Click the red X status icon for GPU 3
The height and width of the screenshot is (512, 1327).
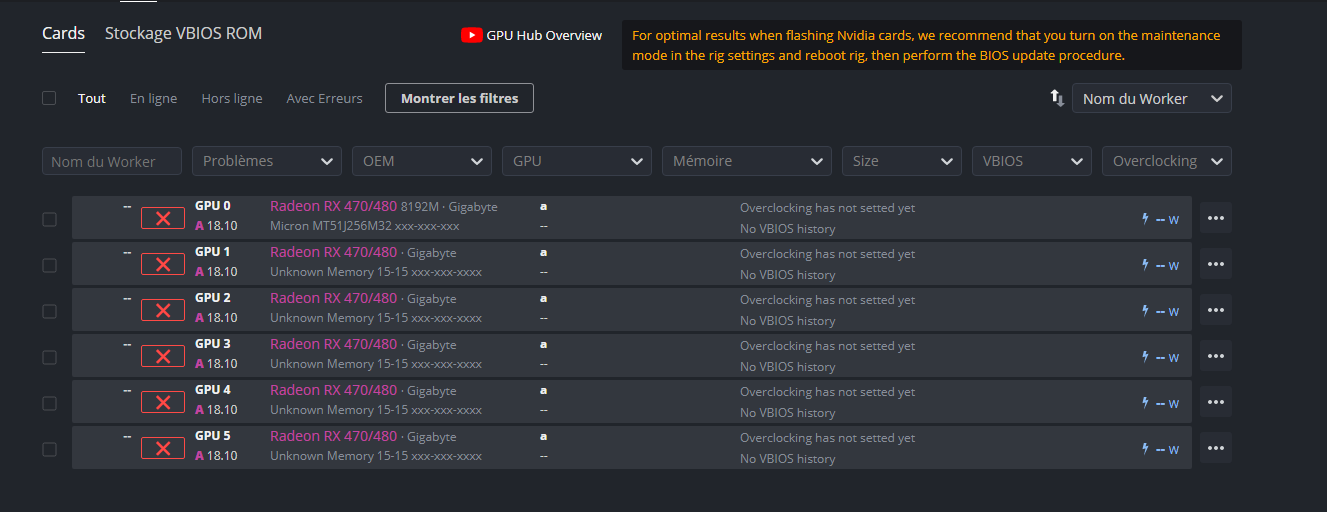pos(163,356)
